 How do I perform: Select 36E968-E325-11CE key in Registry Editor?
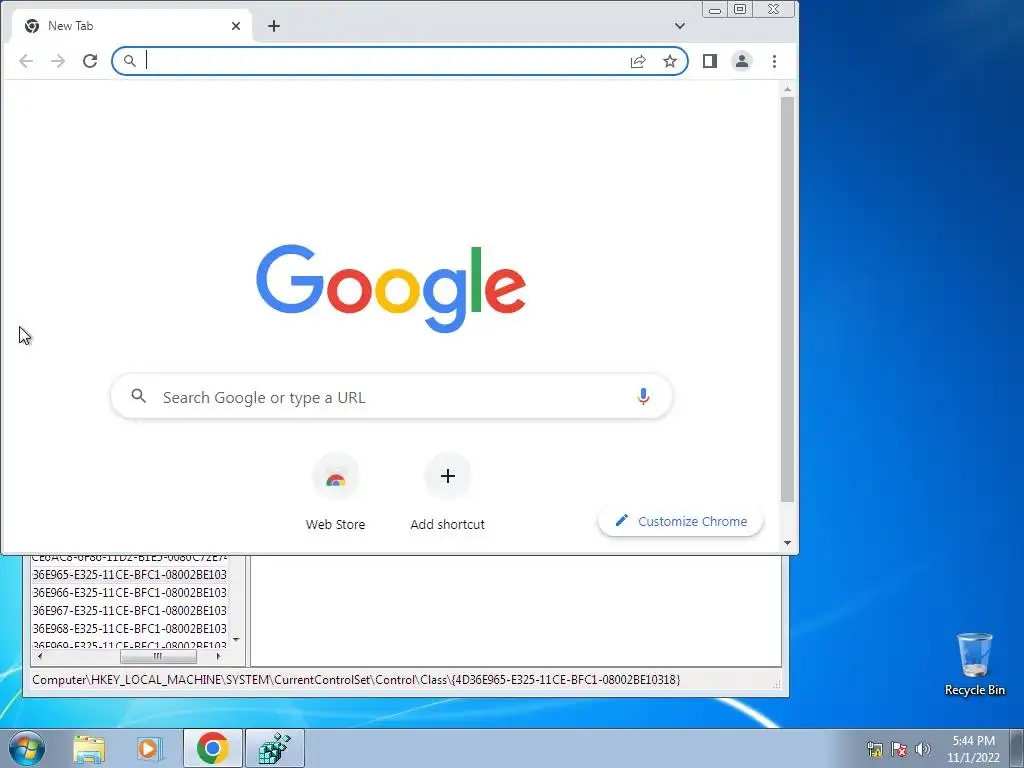129,629
